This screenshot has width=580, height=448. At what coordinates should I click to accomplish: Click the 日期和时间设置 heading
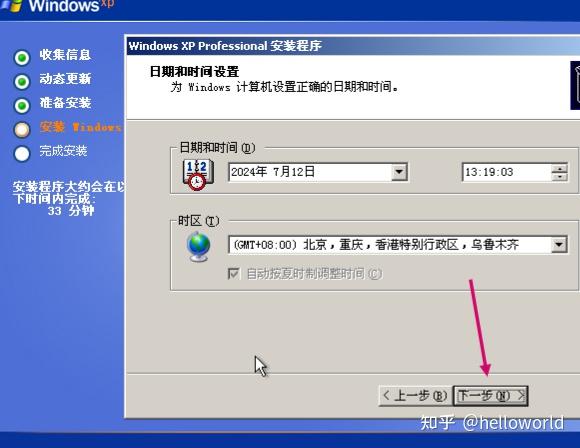(194, 71)
